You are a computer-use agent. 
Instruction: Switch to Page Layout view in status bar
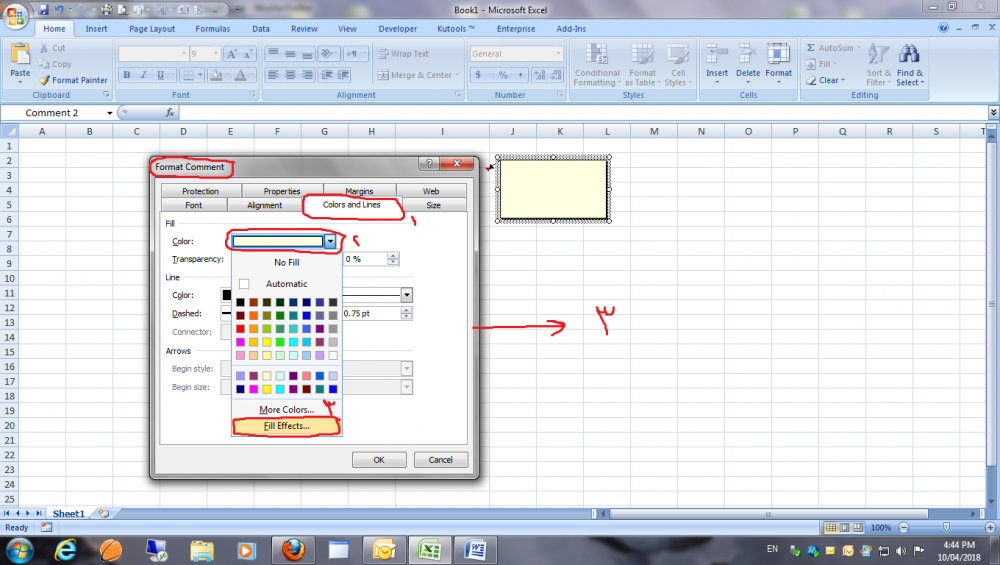point(844,527)
